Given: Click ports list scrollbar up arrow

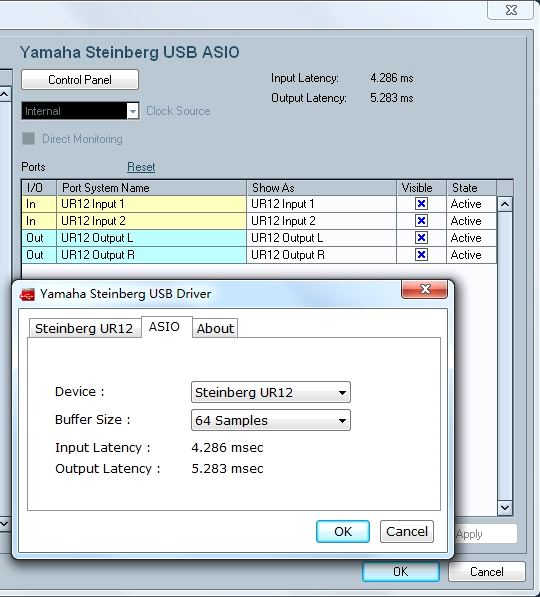Looking at the screenshot, I should pos(505,204).
